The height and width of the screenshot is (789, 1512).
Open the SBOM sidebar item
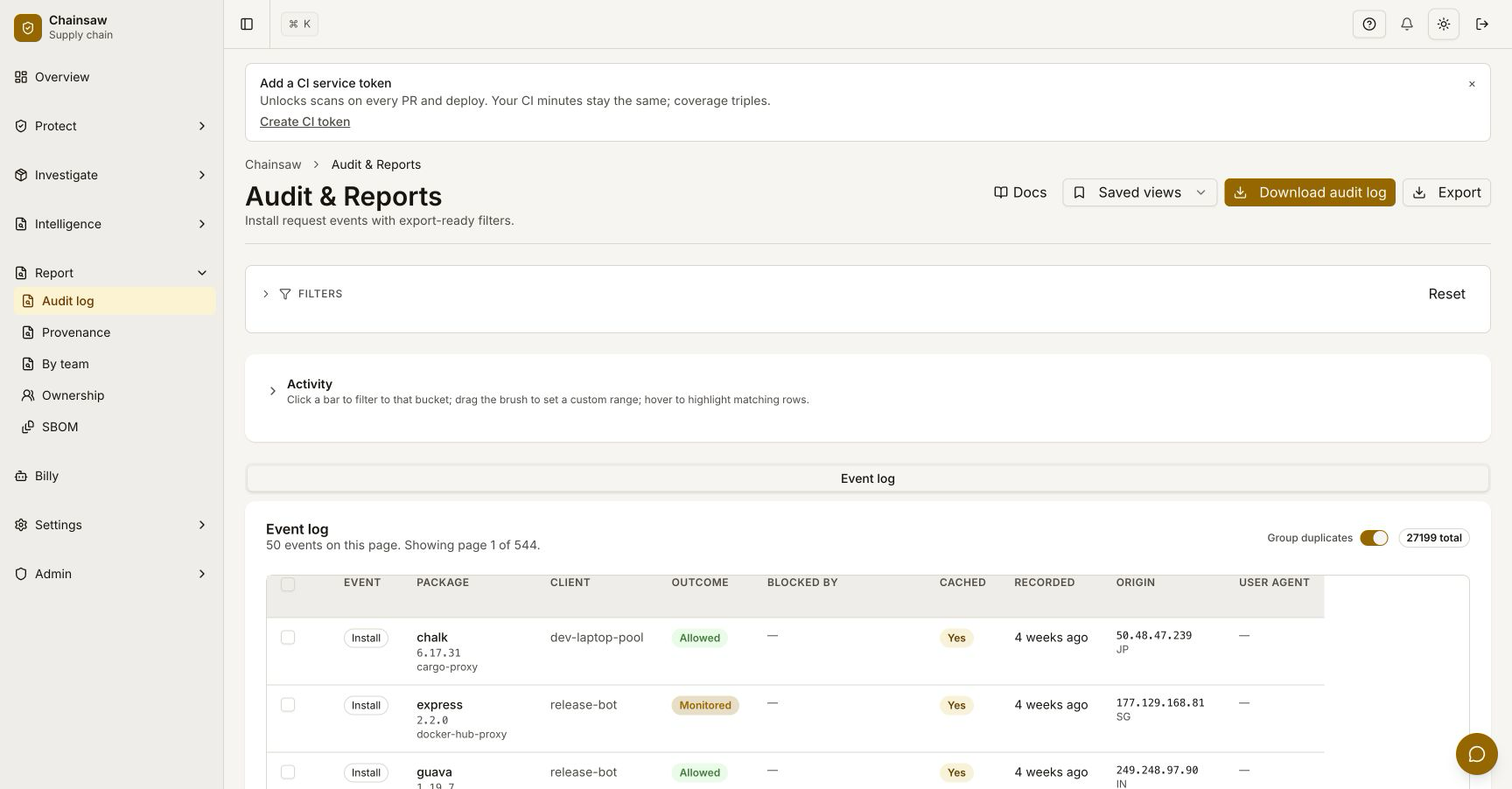tap(115, 427)
